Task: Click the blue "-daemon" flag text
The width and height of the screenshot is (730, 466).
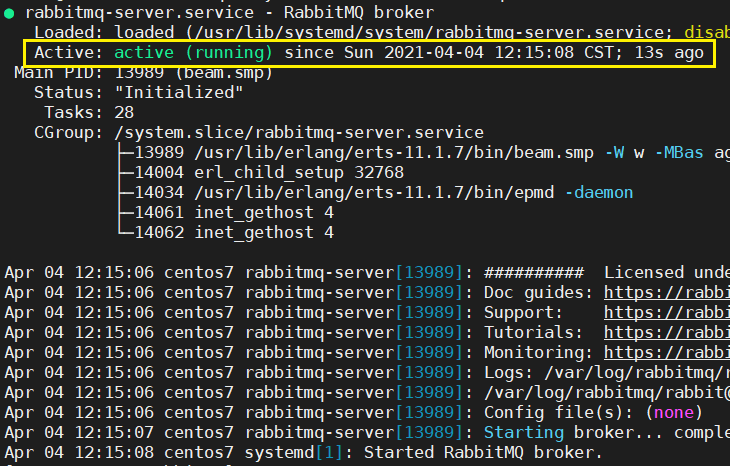Action: pos(597,192)
